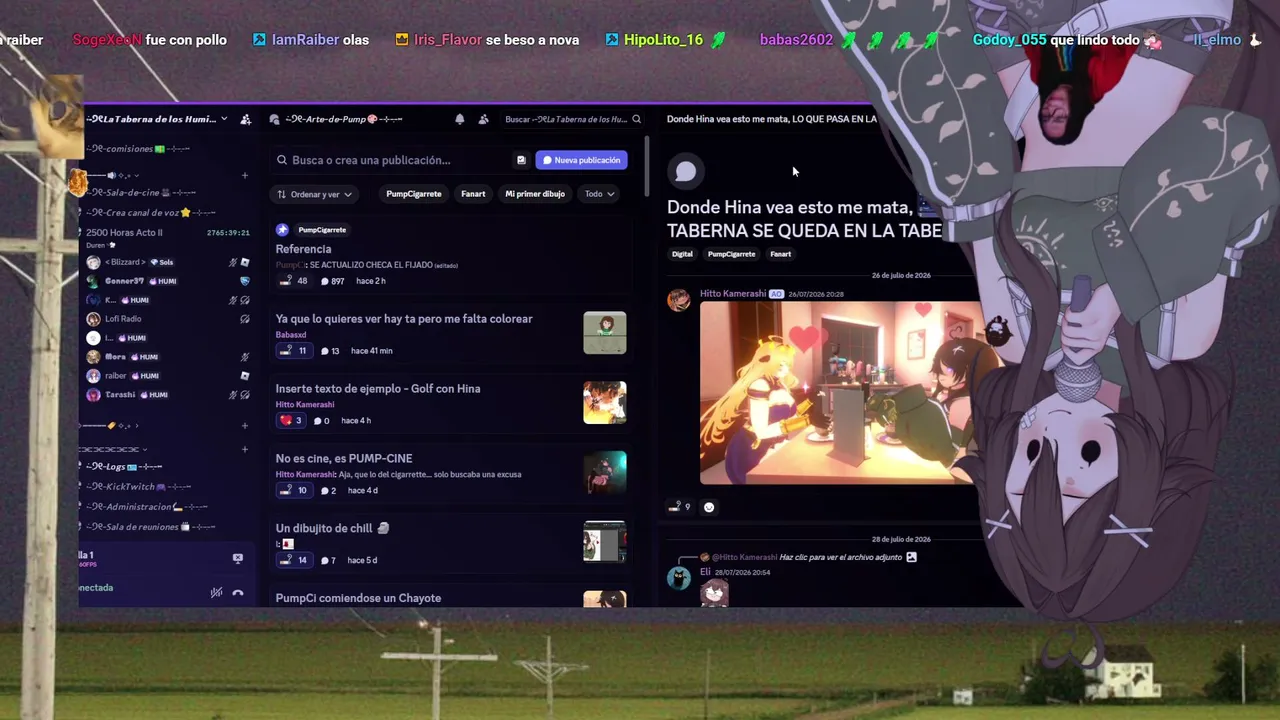Click the Lofi Radio avatar in voice channel
Screen dimensions: 1280x720
pos(93,319)
